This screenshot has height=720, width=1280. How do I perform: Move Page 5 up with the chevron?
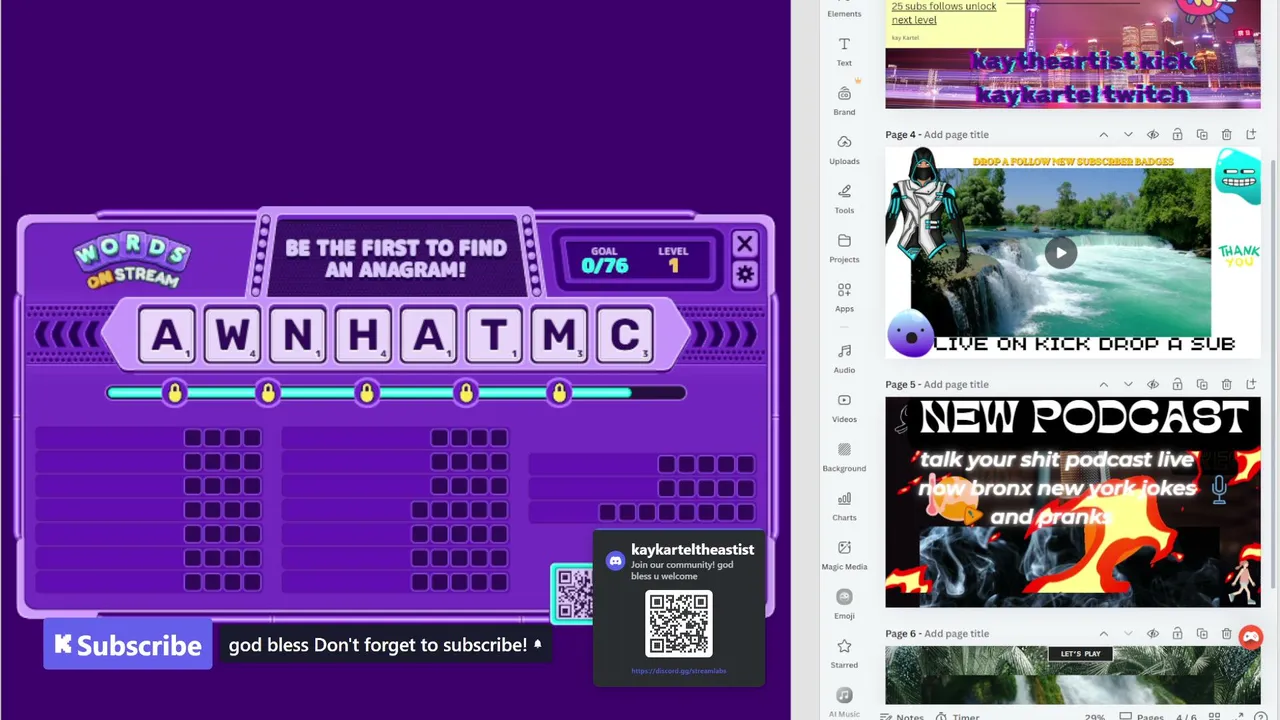pyautogui.click(x=1104, y=385)
